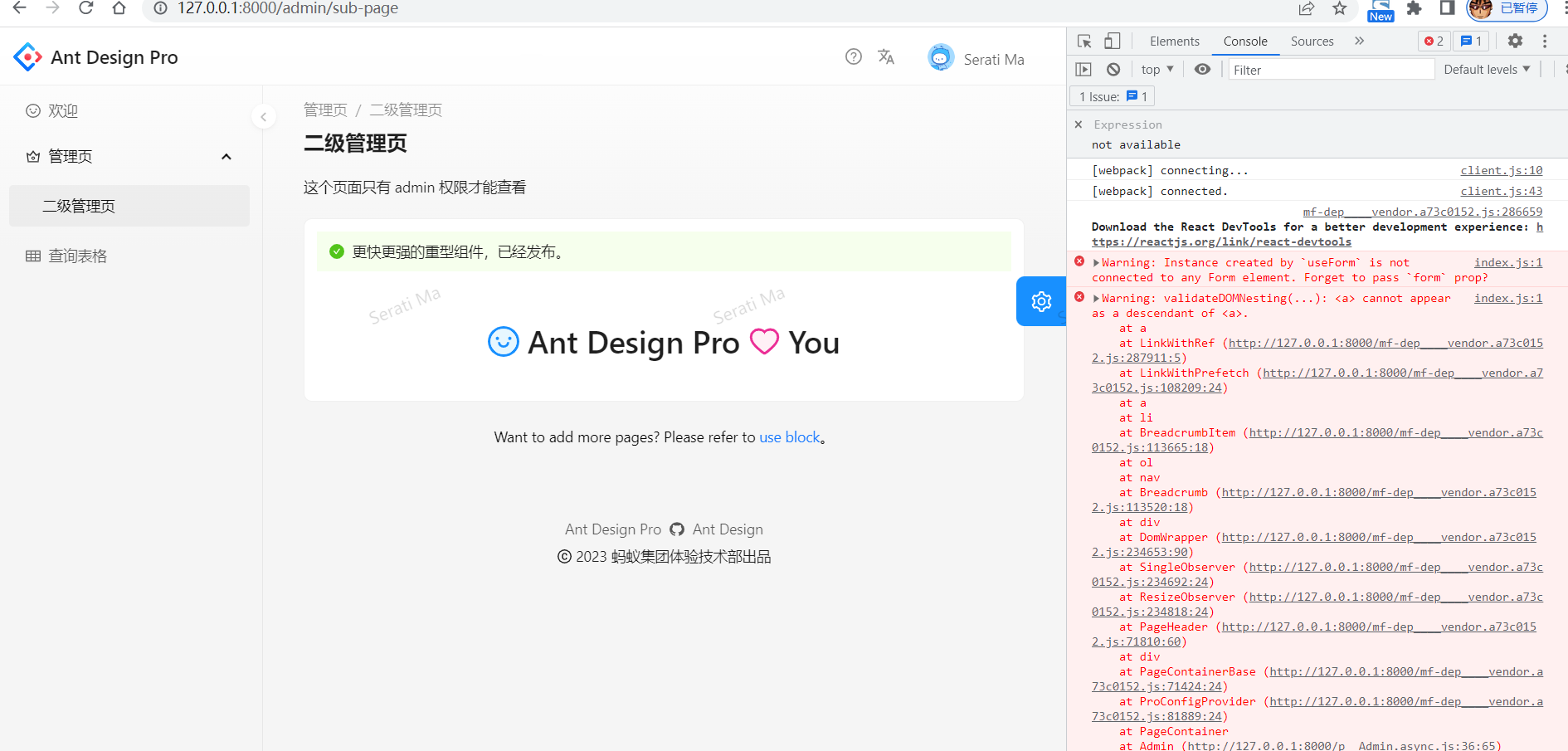
Task: Open the language switcher icon
Action: [x=886, y=56]
